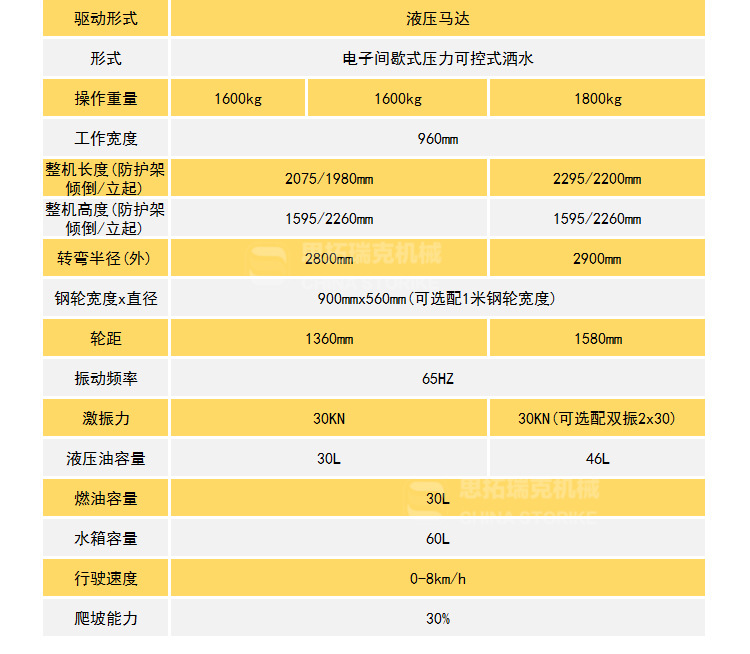750x654 pixels.
Task: Select the 2800mm turning radius value
Action: (x=329, y=259)
